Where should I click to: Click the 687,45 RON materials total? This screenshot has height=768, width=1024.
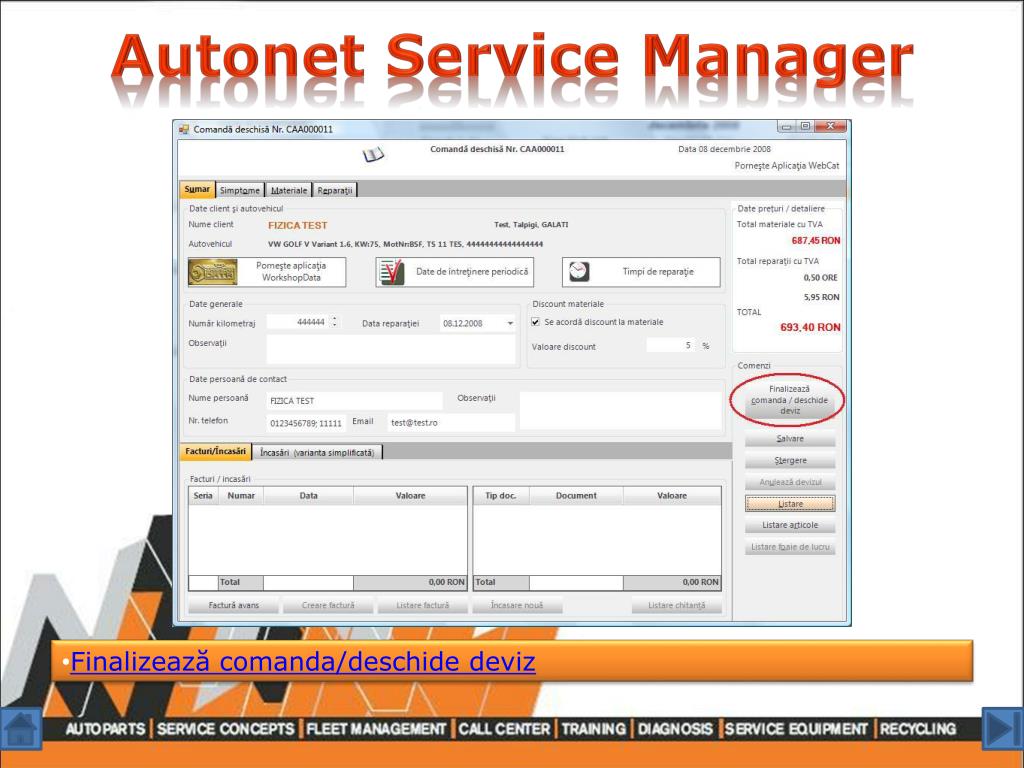816,240
